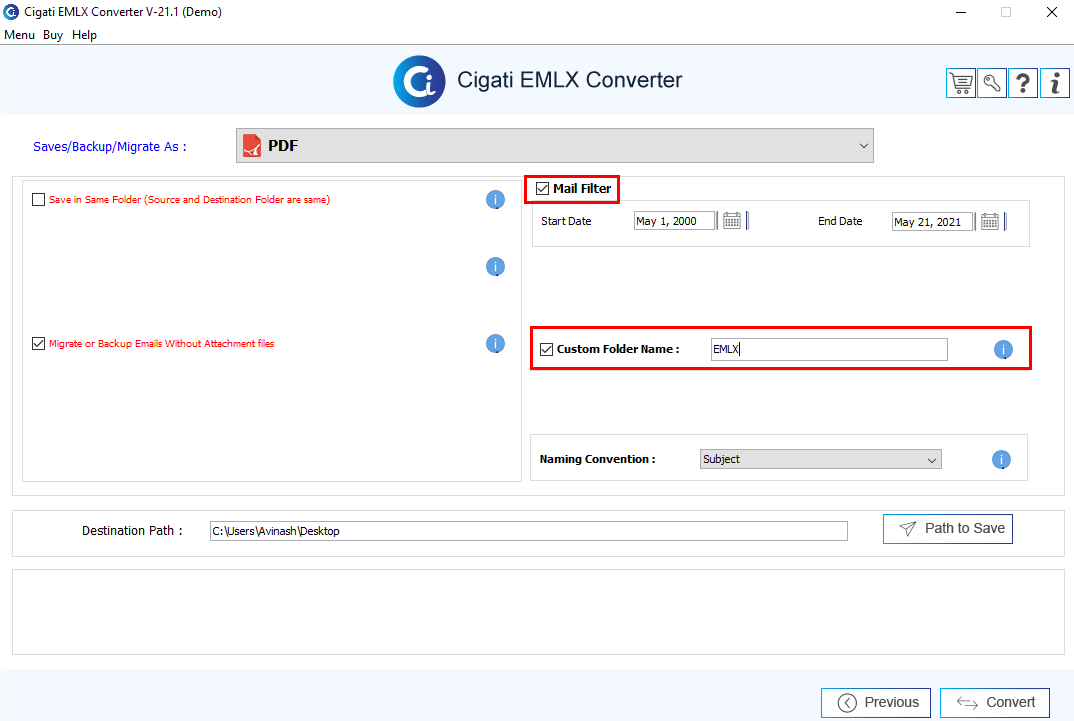
Task: Enable Save in Same Folder checkbox
Action: [x=38, y=199]
